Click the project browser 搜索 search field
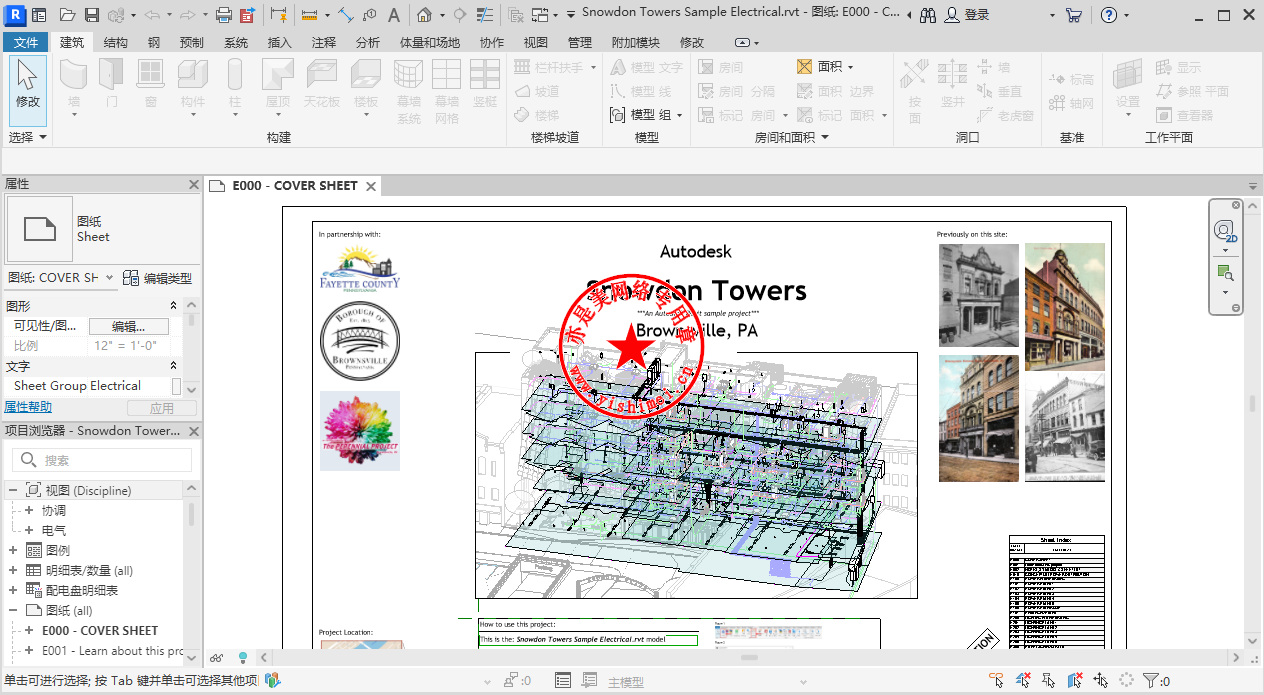 [102, 460]
